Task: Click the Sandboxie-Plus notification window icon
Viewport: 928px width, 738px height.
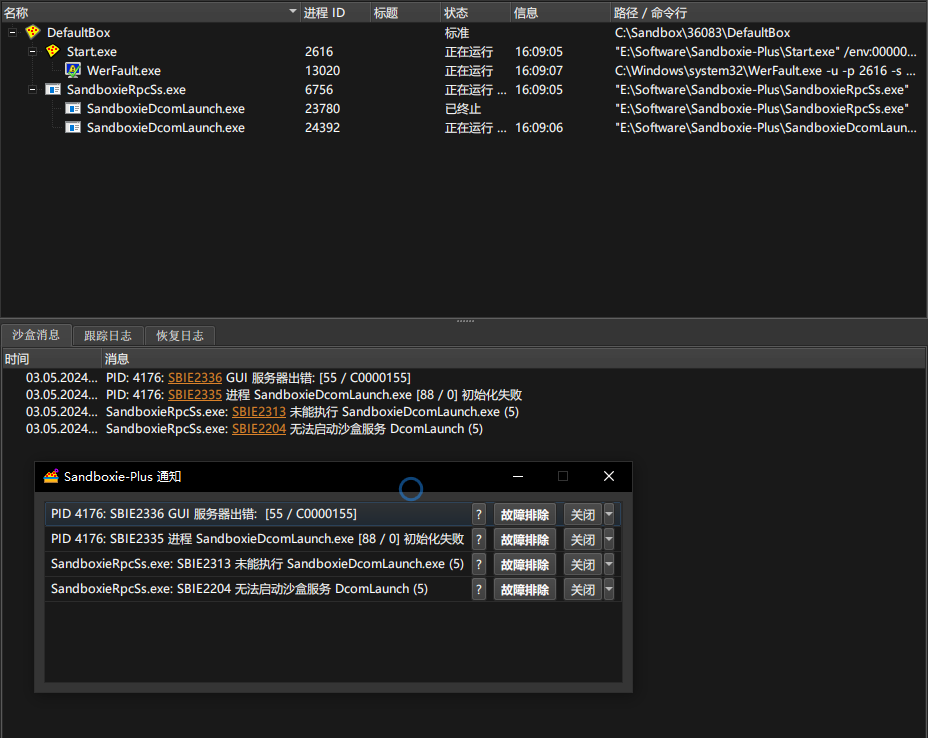Action: coord(51,477)
